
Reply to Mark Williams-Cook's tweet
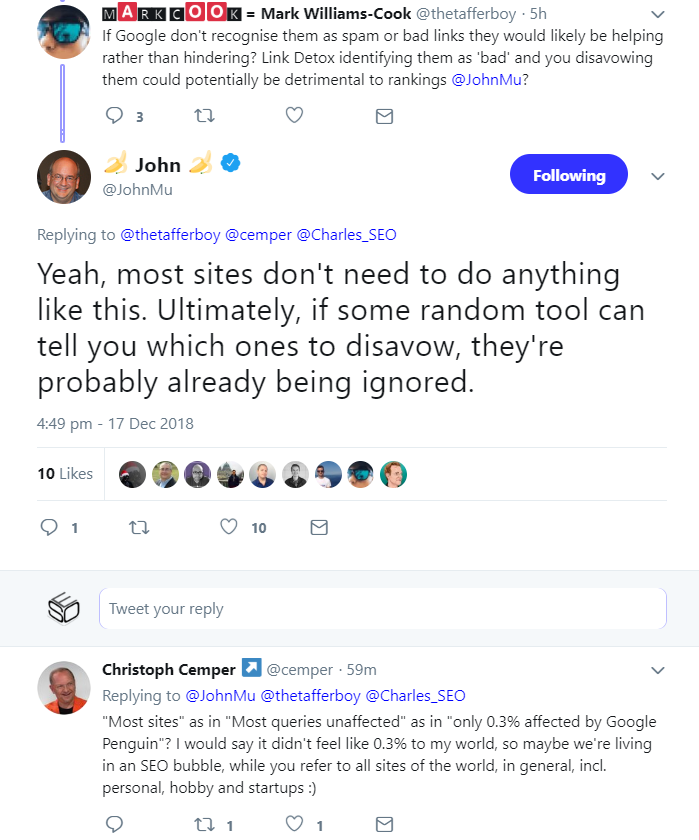pos(115,116)
